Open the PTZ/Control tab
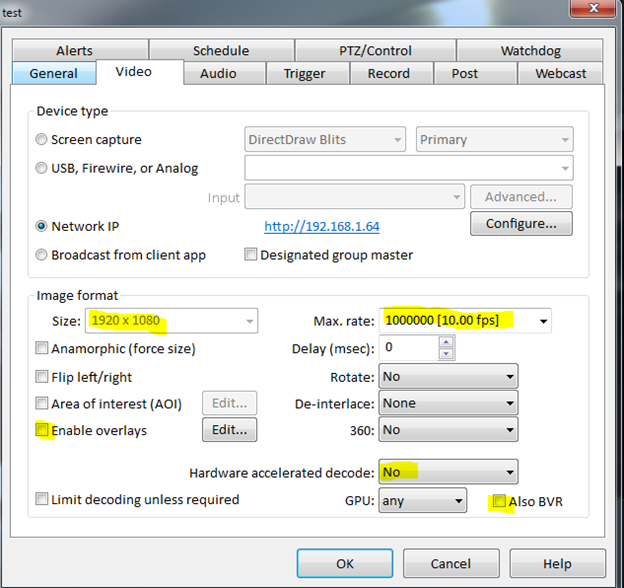624x588 pixels. [x=374, y=51]
